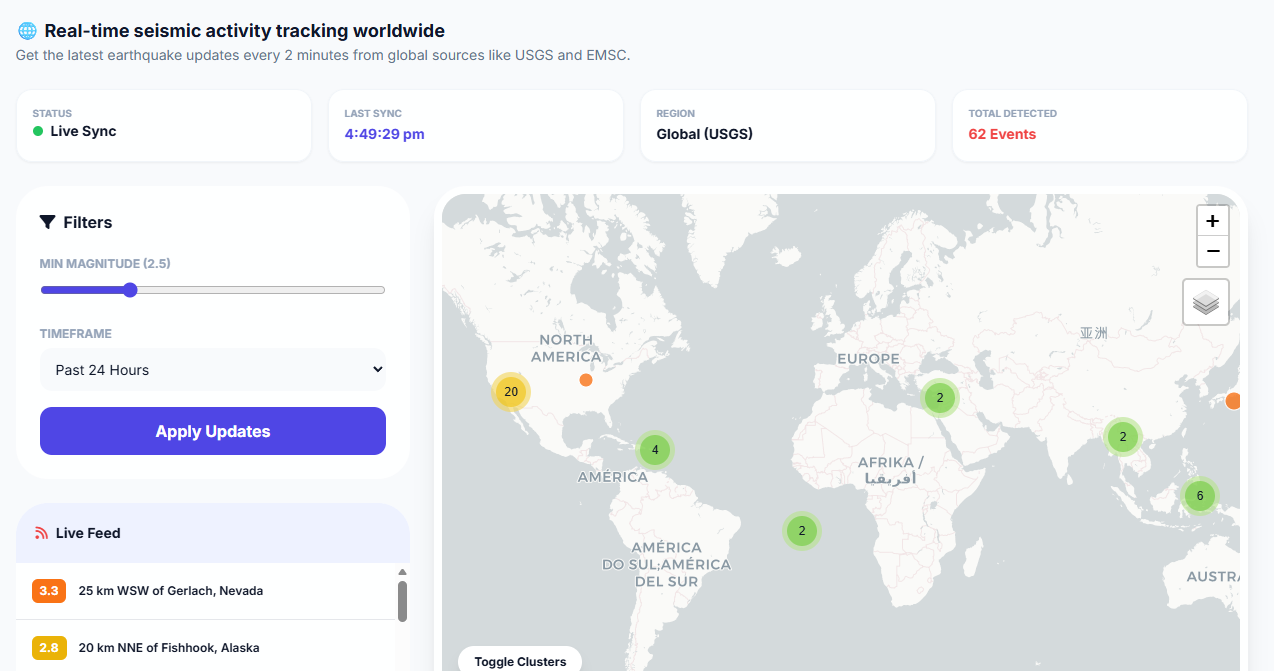Click Apply Updates button

(213, 432)
